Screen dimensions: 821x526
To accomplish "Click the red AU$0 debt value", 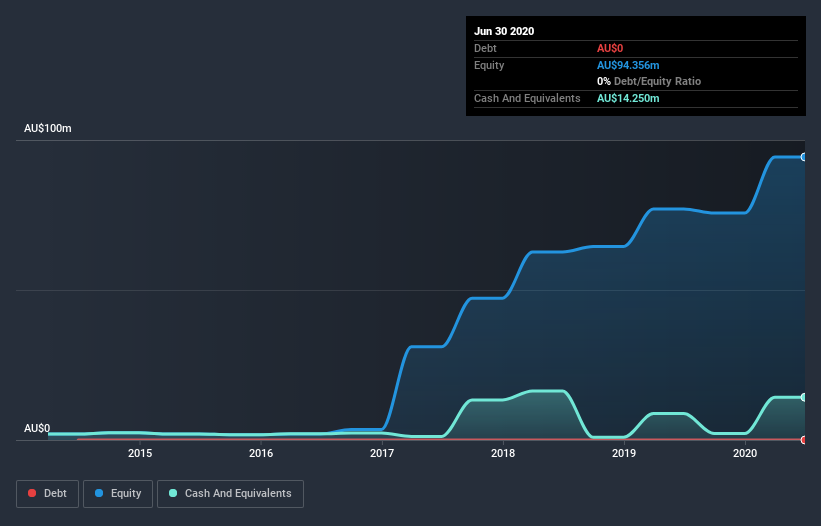I will pos(610,48).
